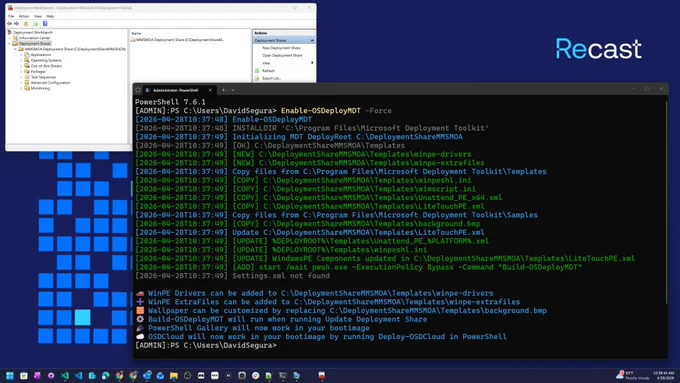Screen dimensions: 680x383
Task: Click the blue Help toolbar icon
Action: pyautogui.click(x=45, y=23)
